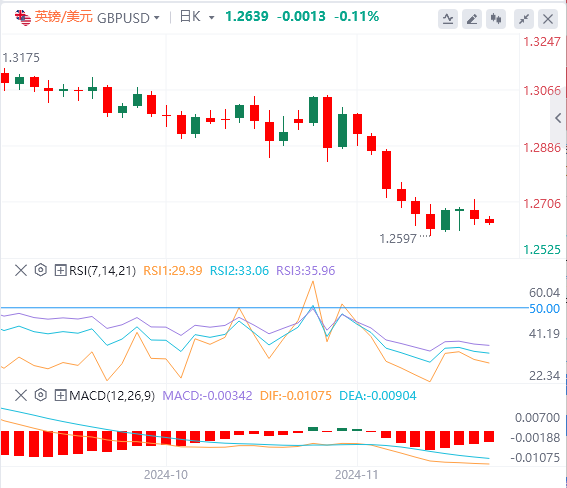This screenshot has width=567, height=488.
Task: Click the 41.19 RSI axis label
Action: (544, 333)
